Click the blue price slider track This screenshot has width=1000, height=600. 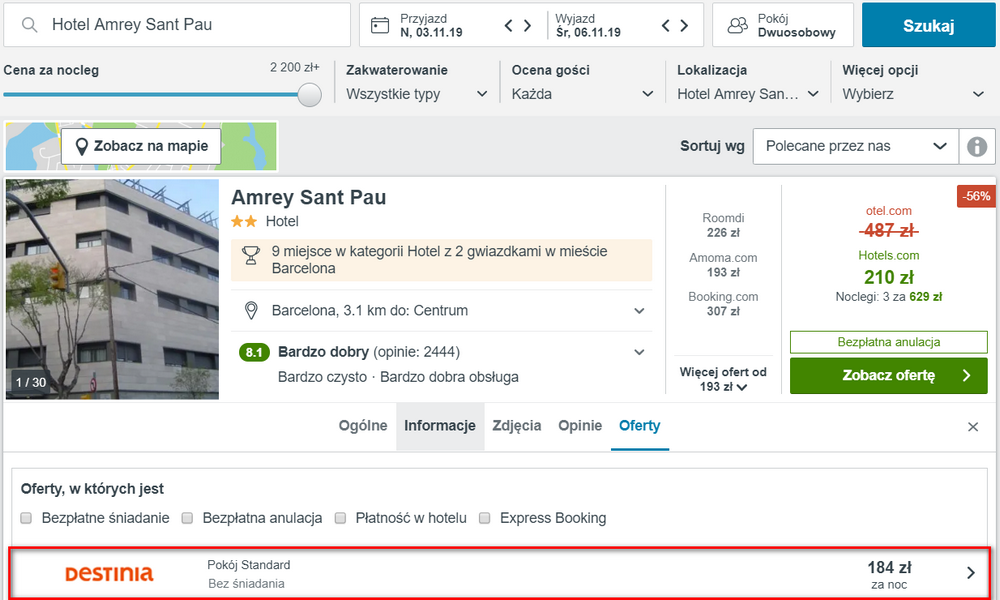(x=150, y=94)
